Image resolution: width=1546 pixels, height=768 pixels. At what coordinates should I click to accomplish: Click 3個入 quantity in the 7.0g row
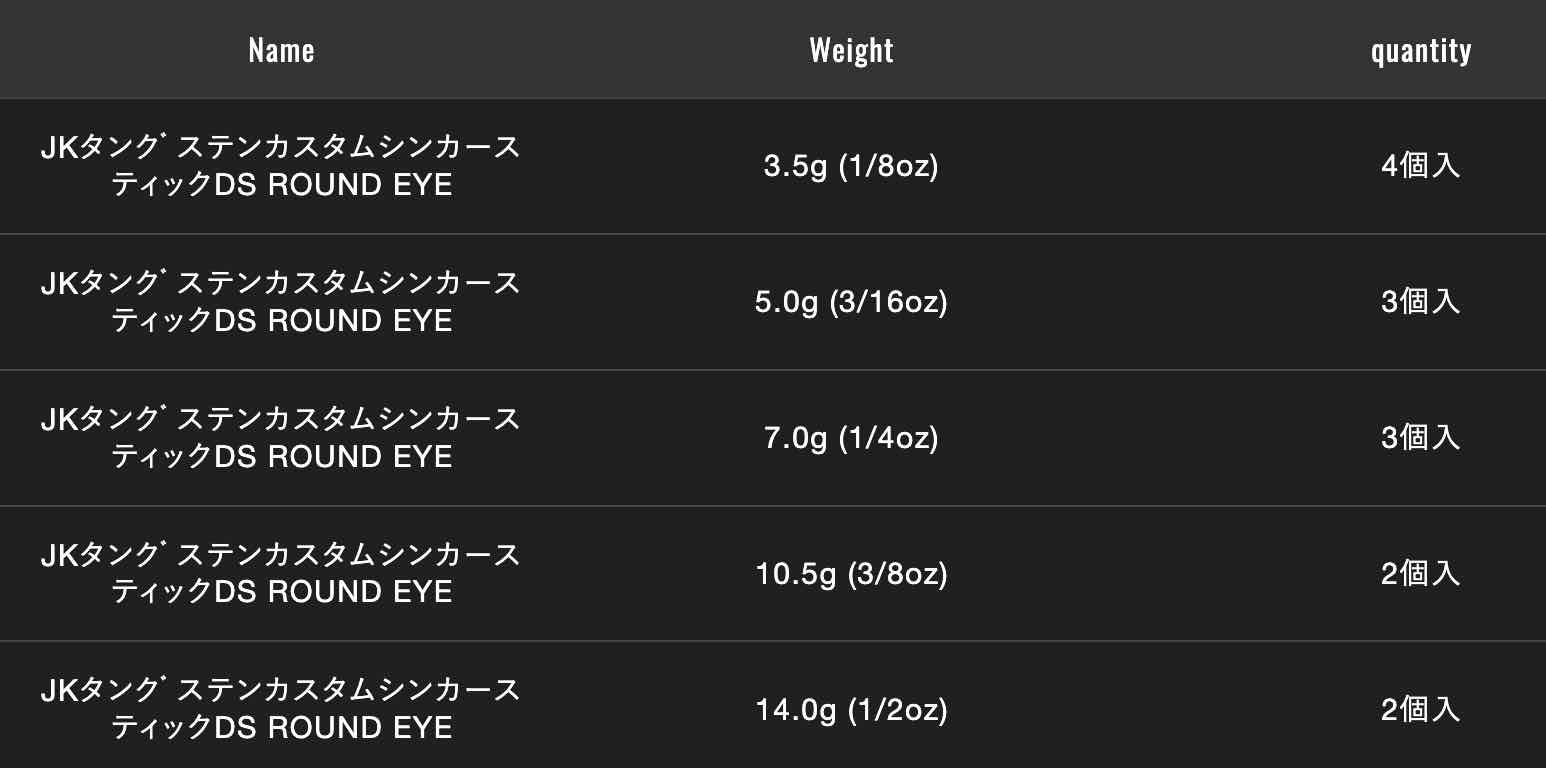click(x=1420, y=438)
